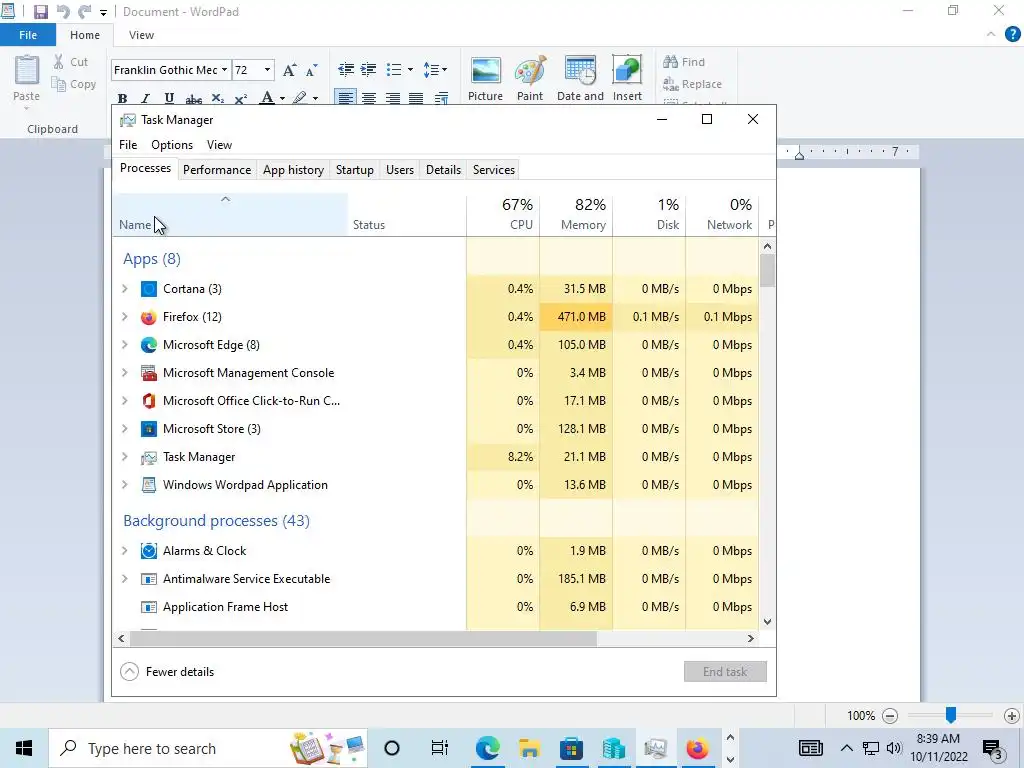Toggle Italic formatting in WordPad
This screenshot has height=768, width=1024.
pyautogui.click(x=145, y=99)
